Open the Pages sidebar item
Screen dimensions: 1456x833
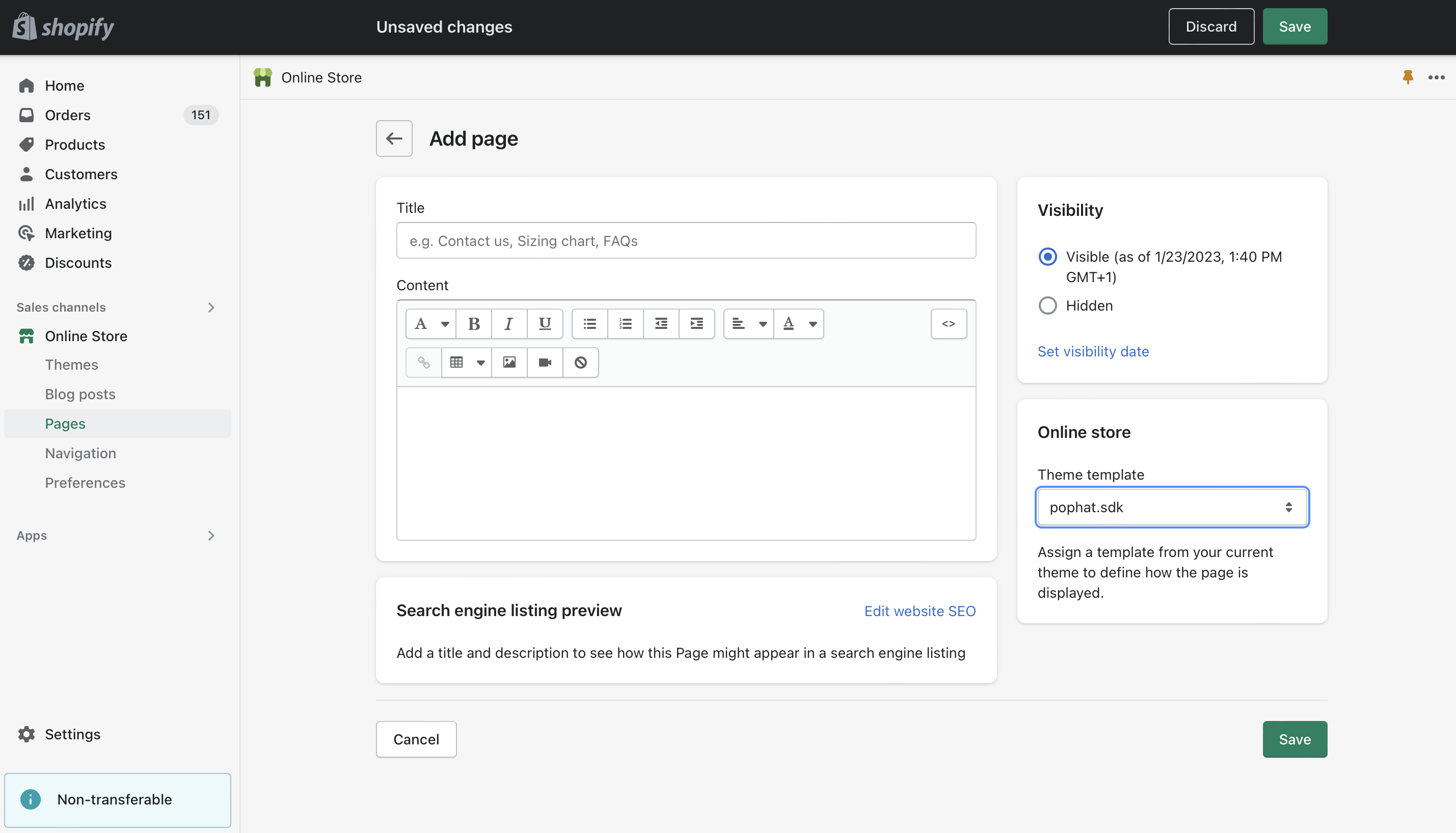coord(117,423)
